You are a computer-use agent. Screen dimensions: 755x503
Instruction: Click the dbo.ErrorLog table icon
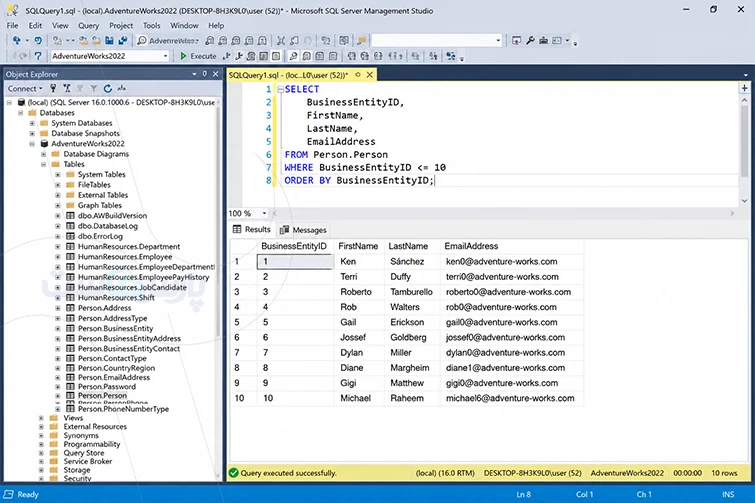click(70, 236)
